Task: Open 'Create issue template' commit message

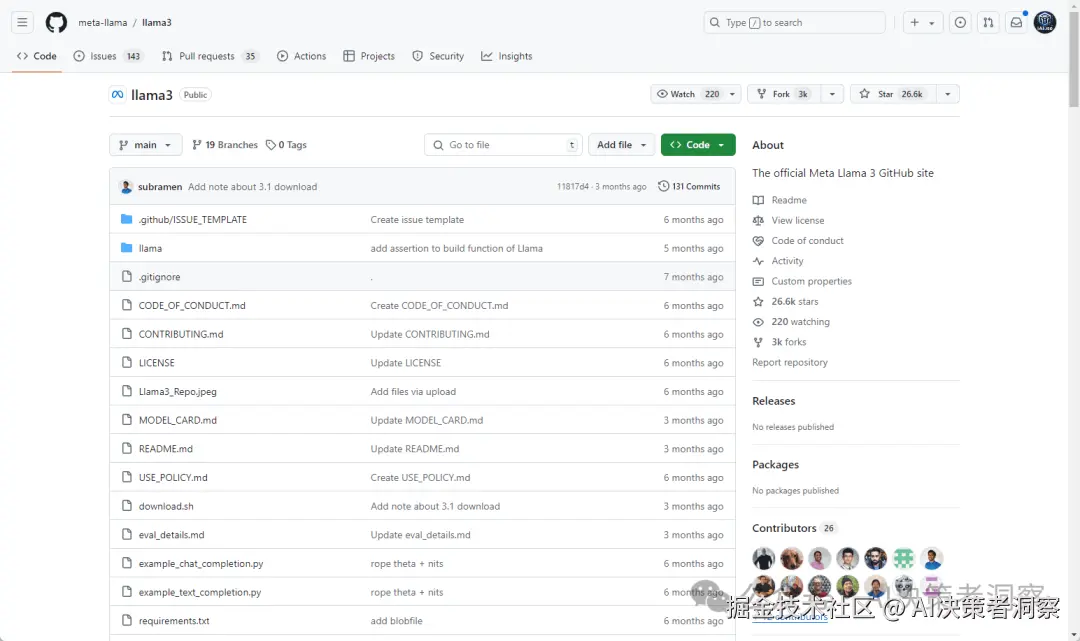Action: coord(417,220)
